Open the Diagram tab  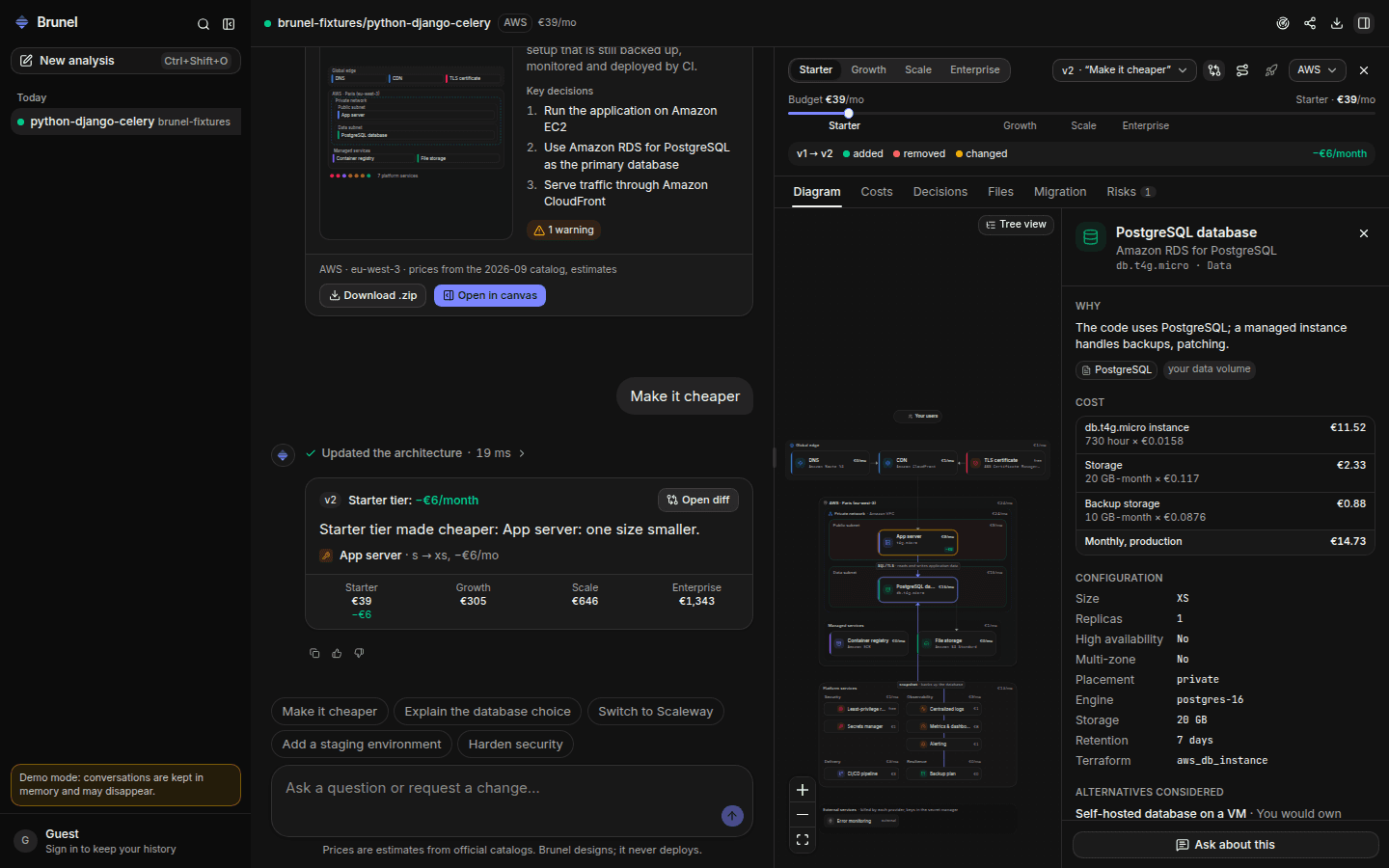(817, 192)
